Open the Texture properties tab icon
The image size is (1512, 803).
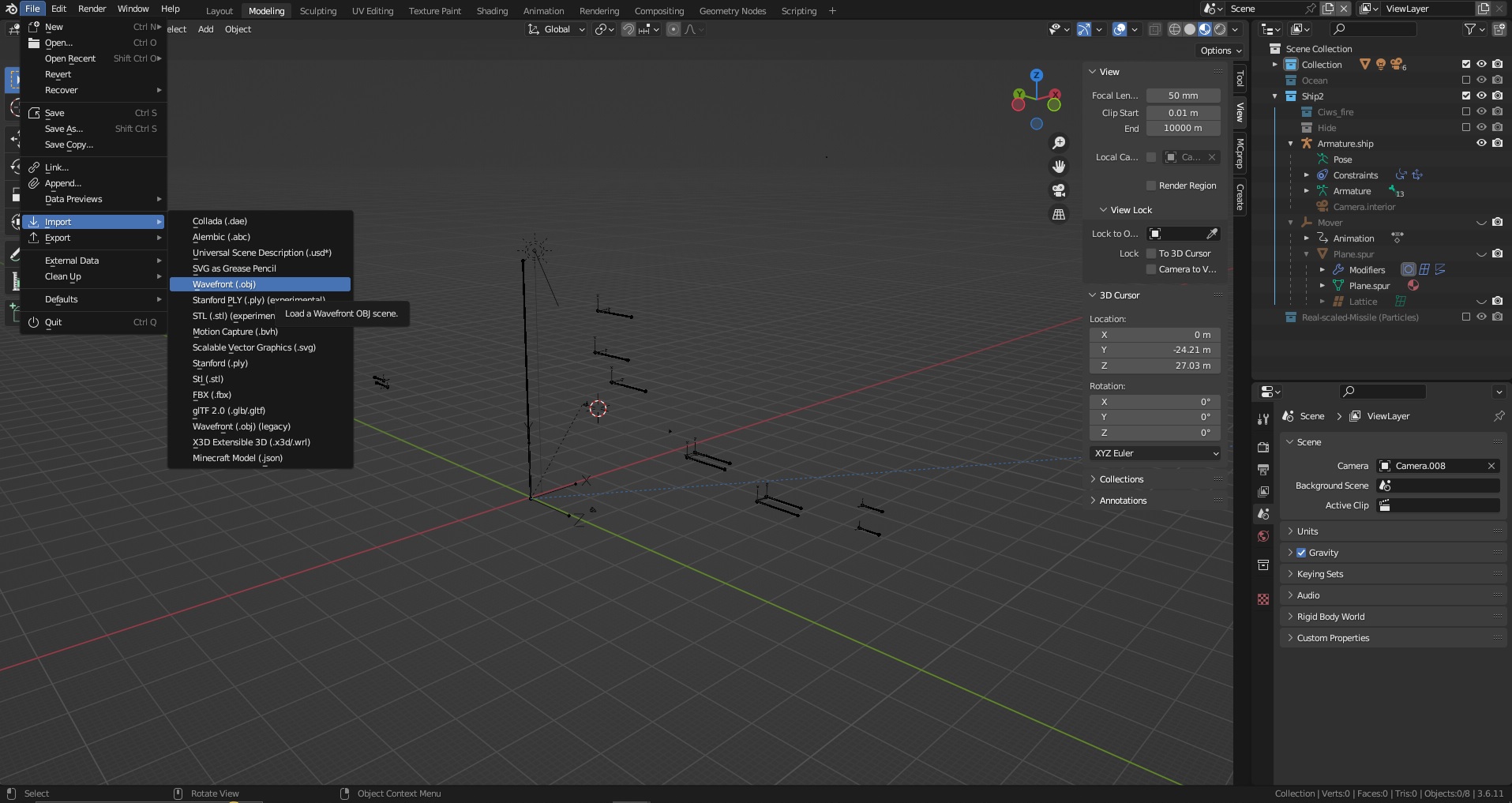1263,599
